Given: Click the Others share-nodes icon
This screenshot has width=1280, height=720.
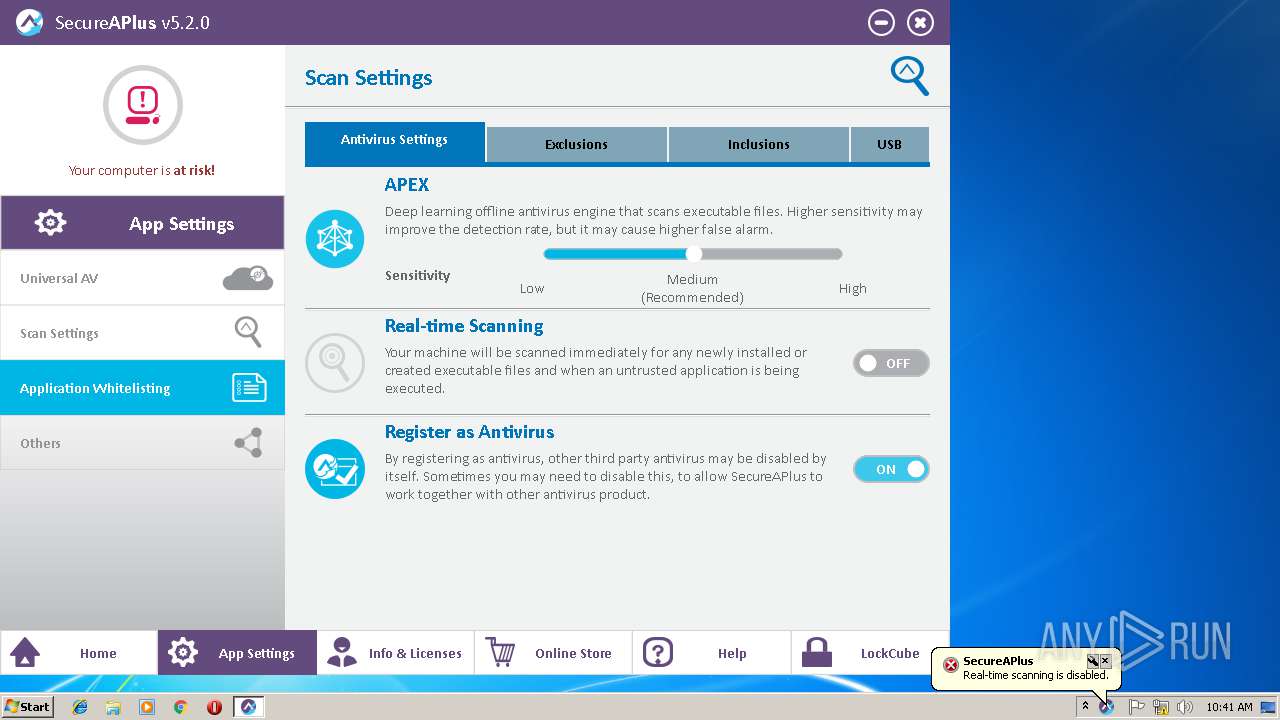Looking at the screenshot, I should tap(249, 443).
